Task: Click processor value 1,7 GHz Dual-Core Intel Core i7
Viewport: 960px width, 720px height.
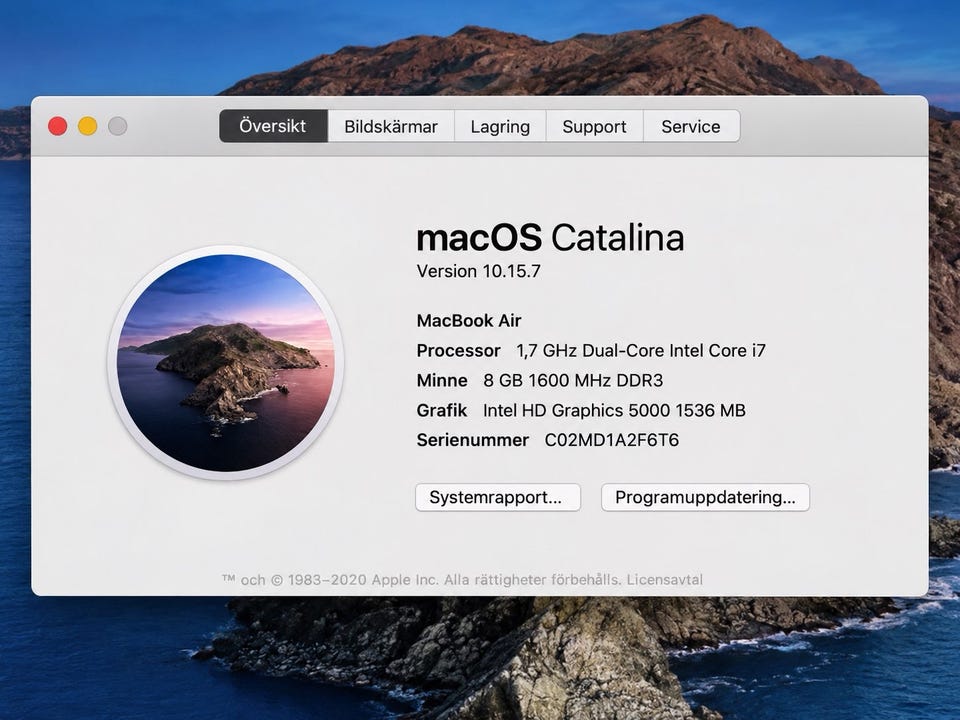Action: 641,351
